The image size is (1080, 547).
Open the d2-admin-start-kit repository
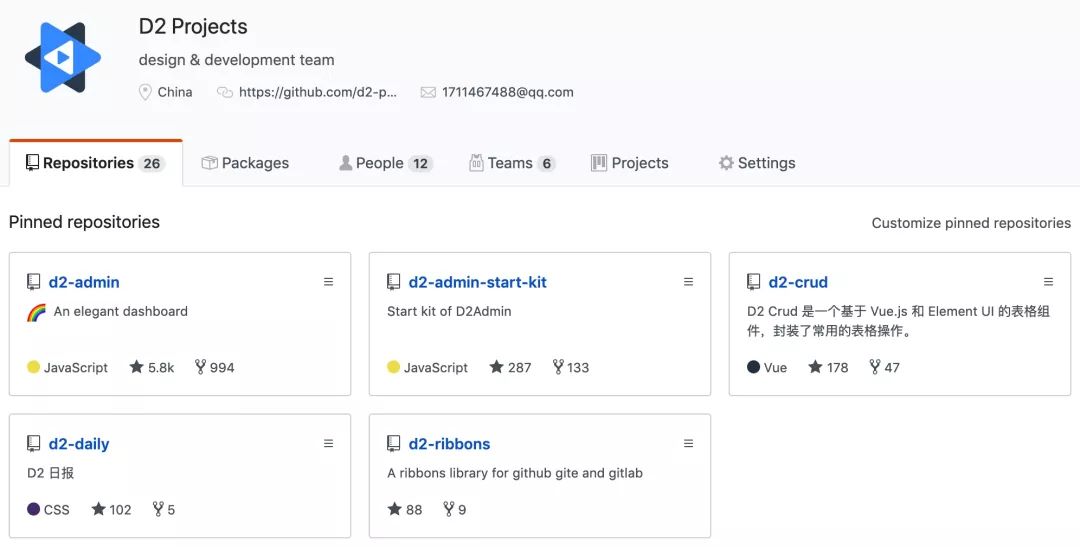click(x=477, y=282)
